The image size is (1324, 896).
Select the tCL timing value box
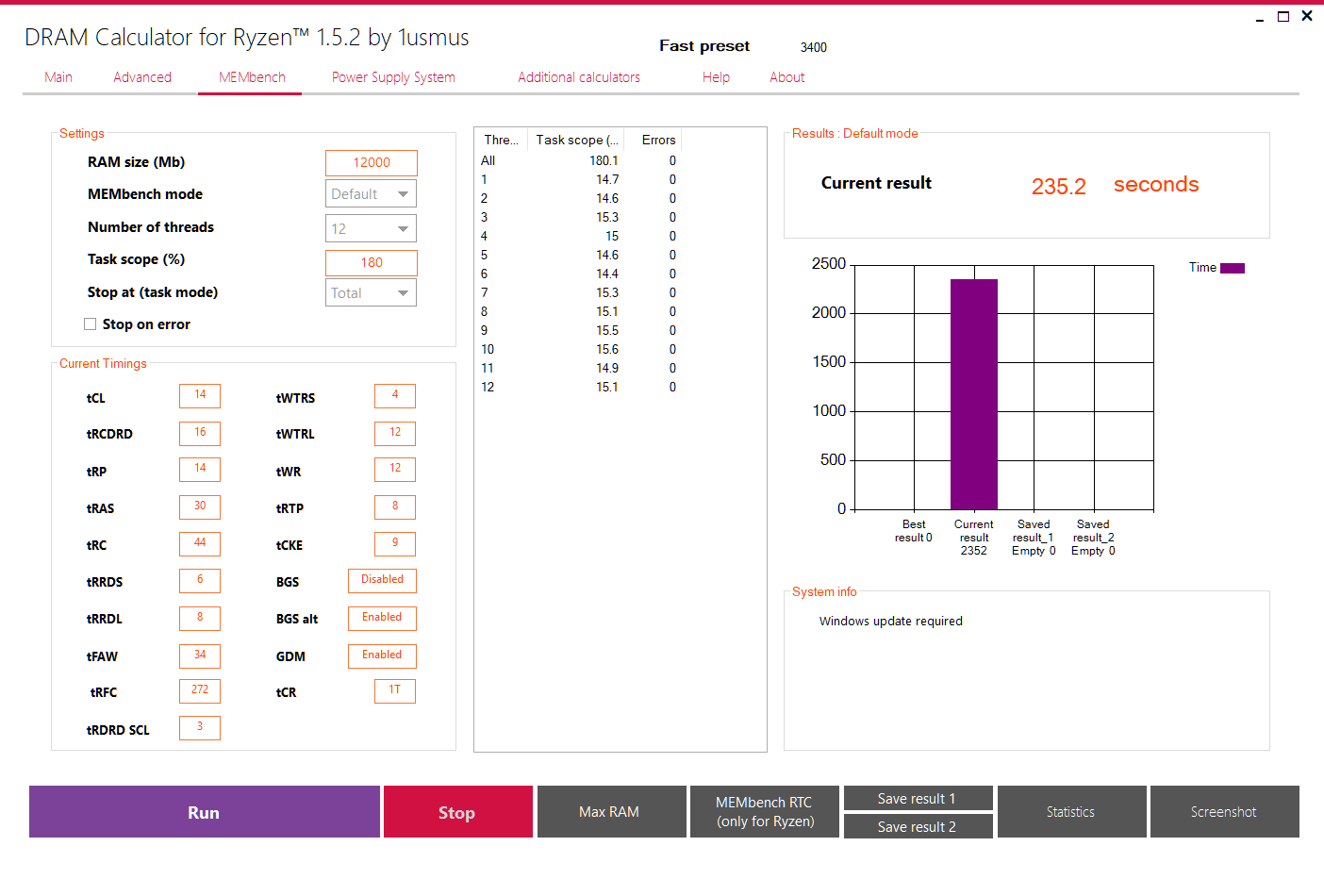200,396
